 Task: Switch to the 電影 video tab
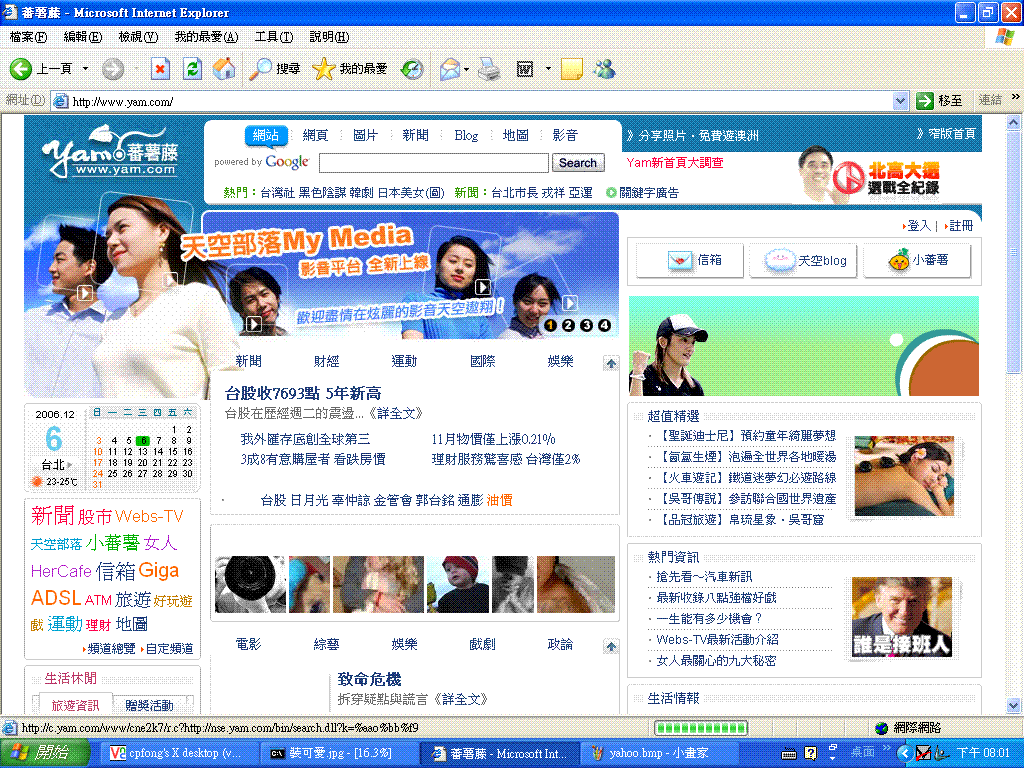coord(248,645)
